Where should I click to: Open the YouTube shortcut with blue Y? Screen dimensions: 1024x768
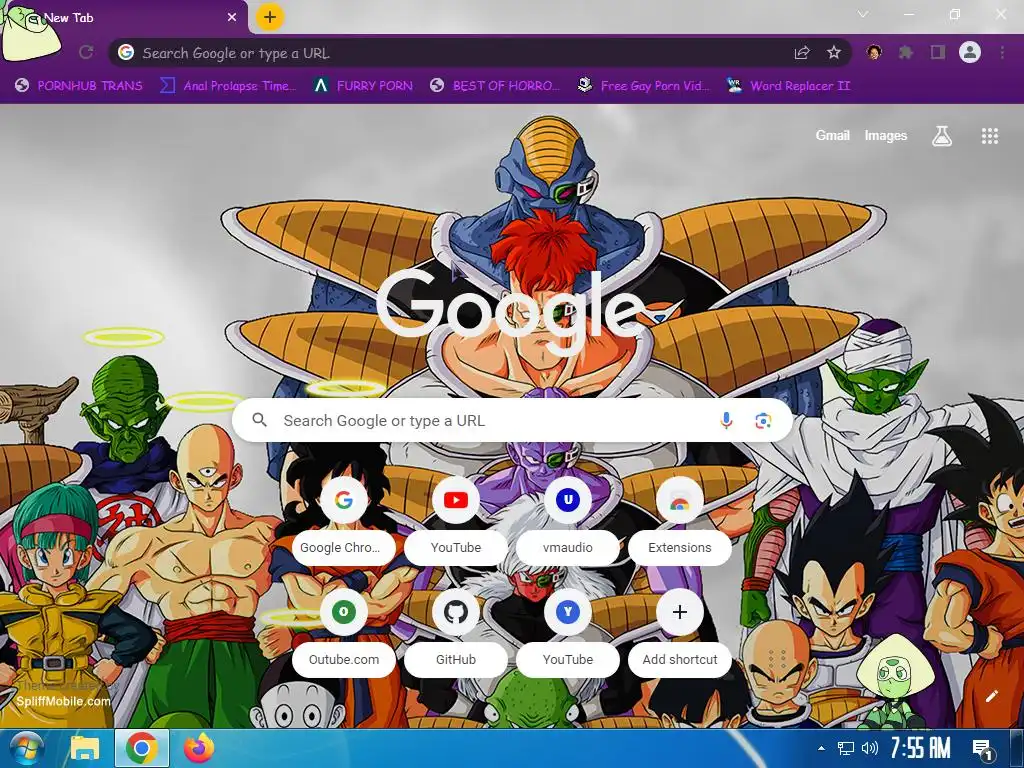click(568, 633)
